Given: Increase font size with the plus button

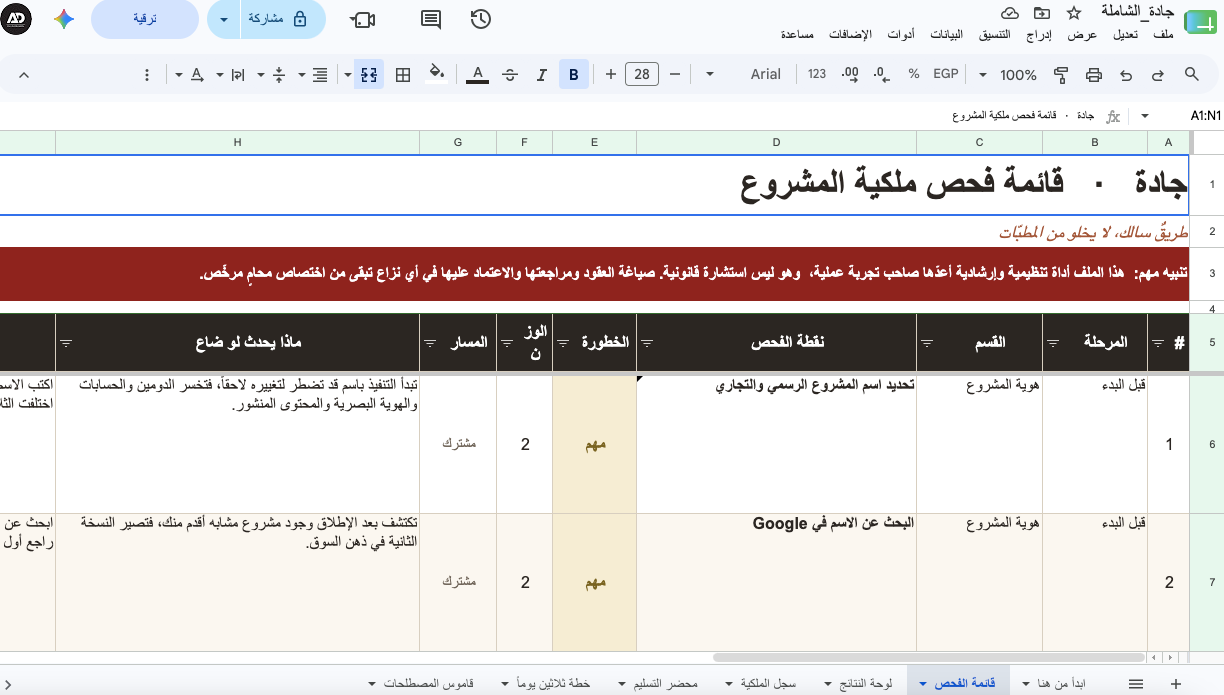Looking at the screenshot, I should point(610,74).
